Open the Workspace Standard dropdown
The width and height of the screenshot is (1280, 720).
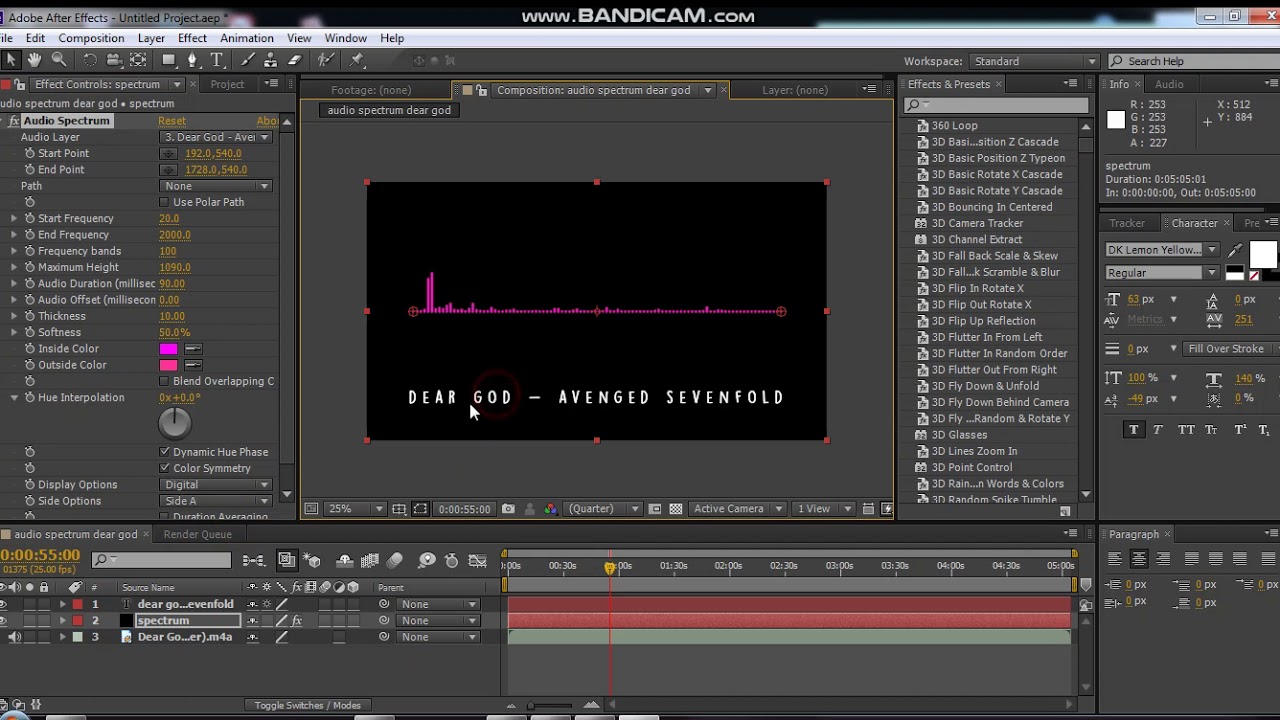coord(1034,61)
